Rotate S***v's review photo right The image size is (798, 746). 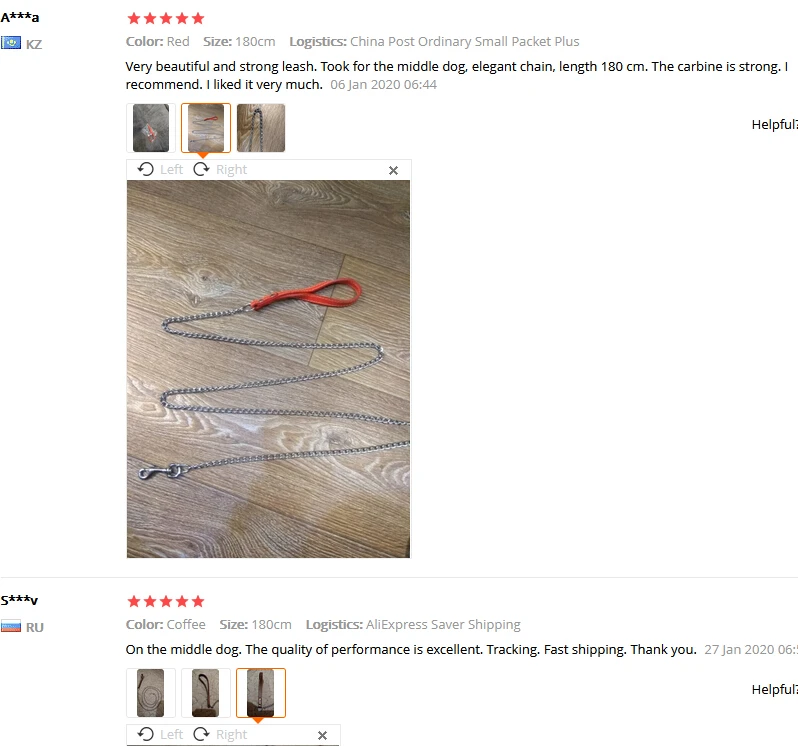point(220,734)
